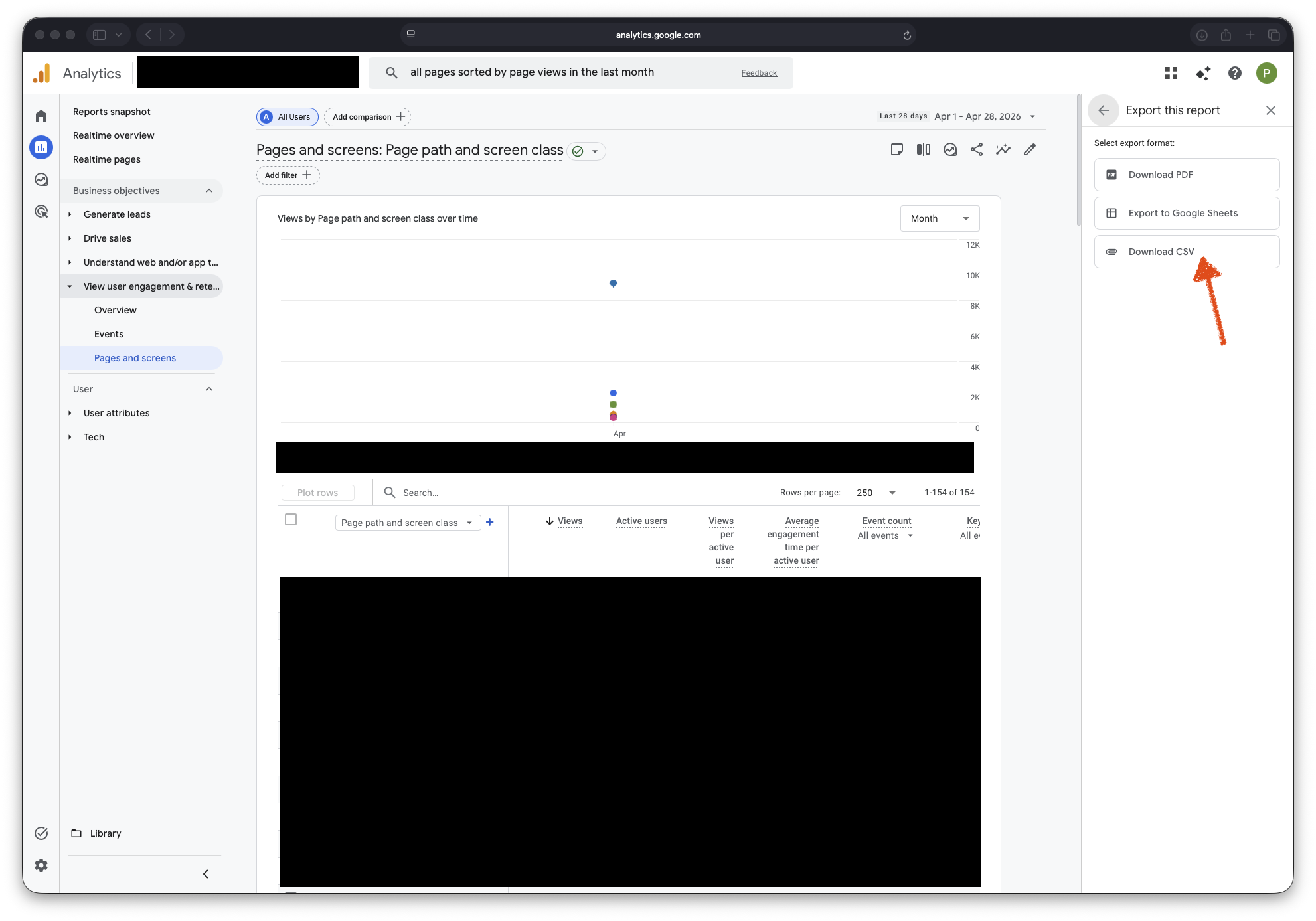Tick the select-all rows checkbox in the table header
The image size is (1316, 921).
pyautogui.click(x=291, y=519)
